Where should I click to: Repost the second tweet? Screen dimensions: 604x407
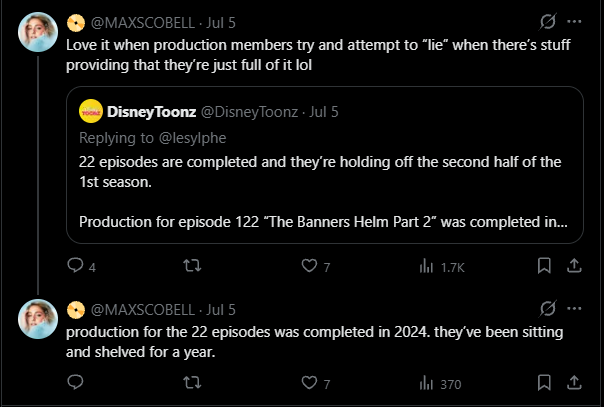pos(192,383)
